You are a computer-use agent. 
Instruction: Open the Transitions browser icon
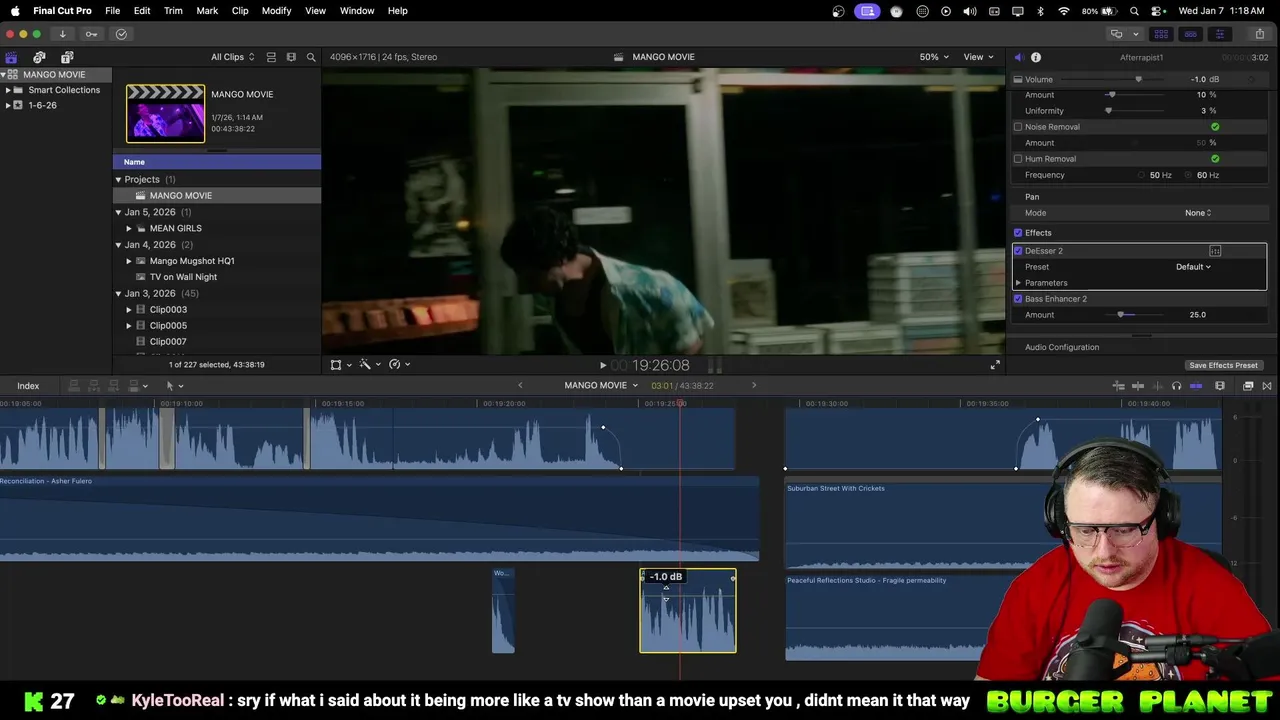(1267, 386)
